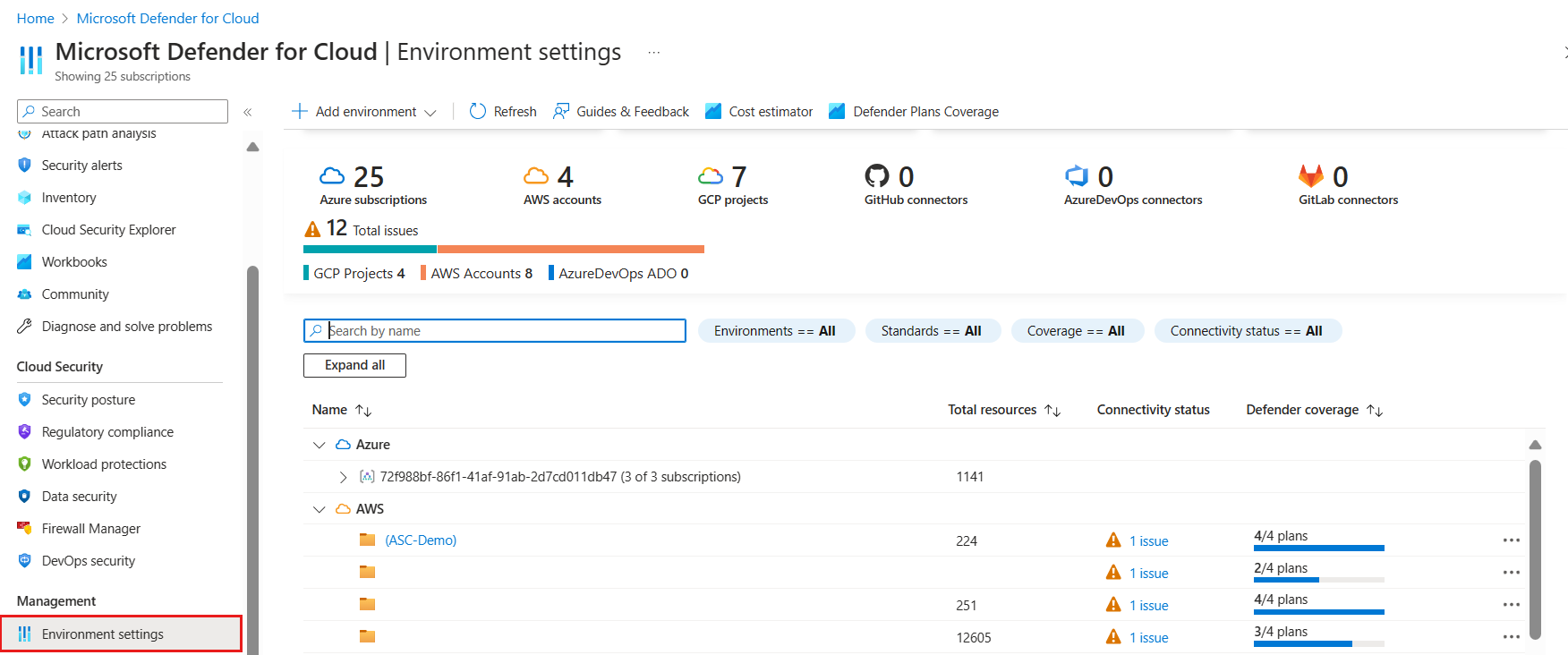Collapse the Azure tree group
Image resolution: width=1568 pixels, height=655 pixels.
(x=320, y=445)
